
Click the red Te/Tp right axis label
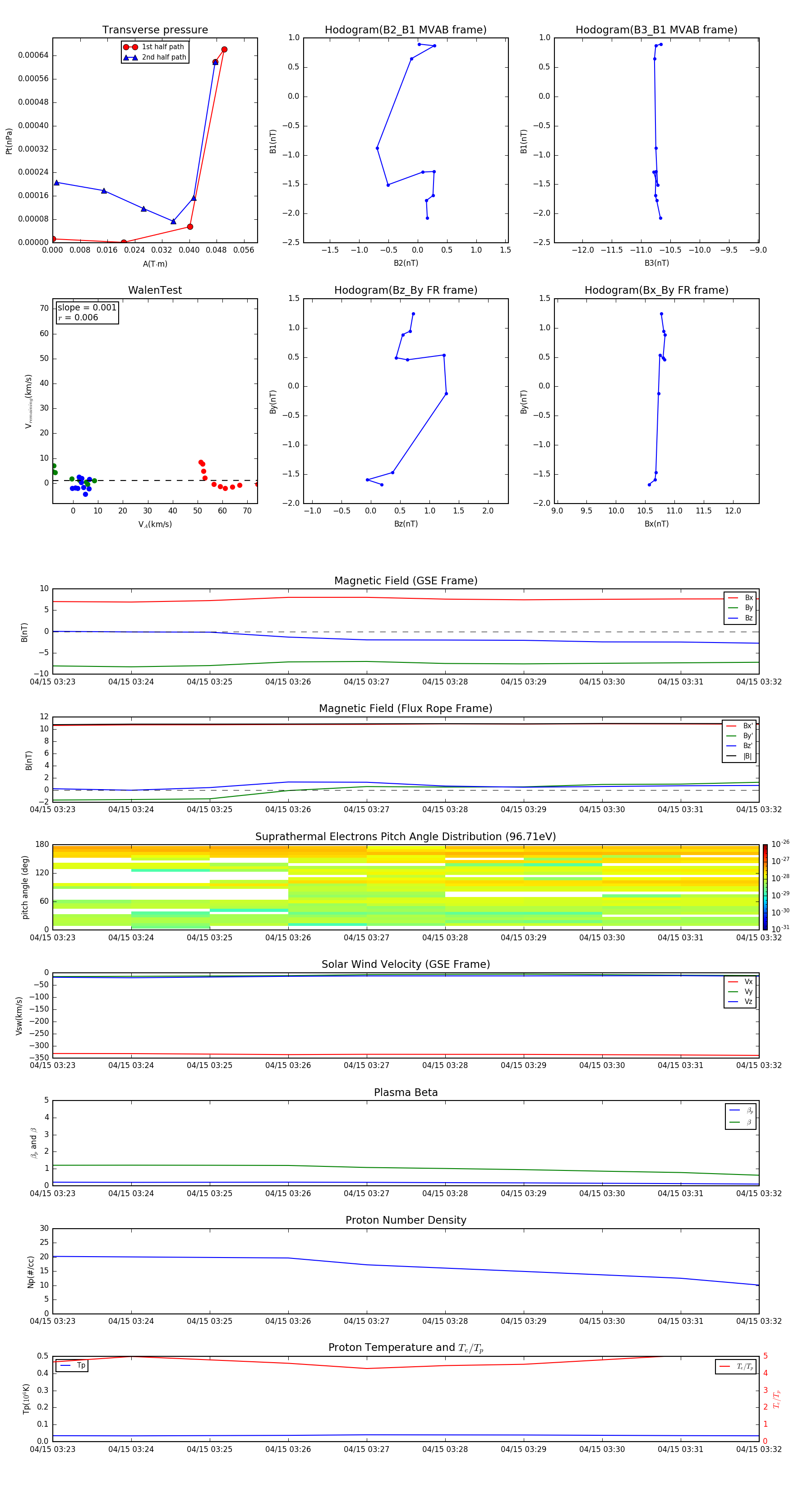pos(777,1399)
